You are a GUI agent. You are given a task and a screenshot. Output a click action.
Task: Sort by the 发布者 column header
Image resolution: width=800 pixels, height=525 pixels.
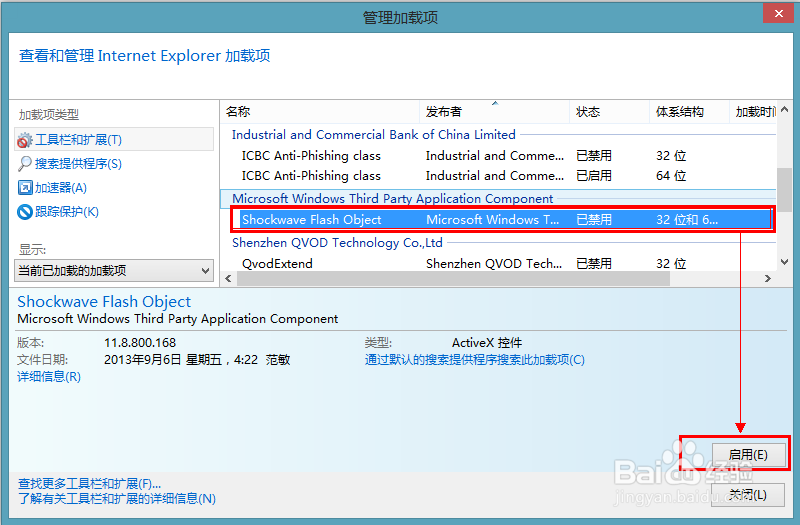[494, 112]
